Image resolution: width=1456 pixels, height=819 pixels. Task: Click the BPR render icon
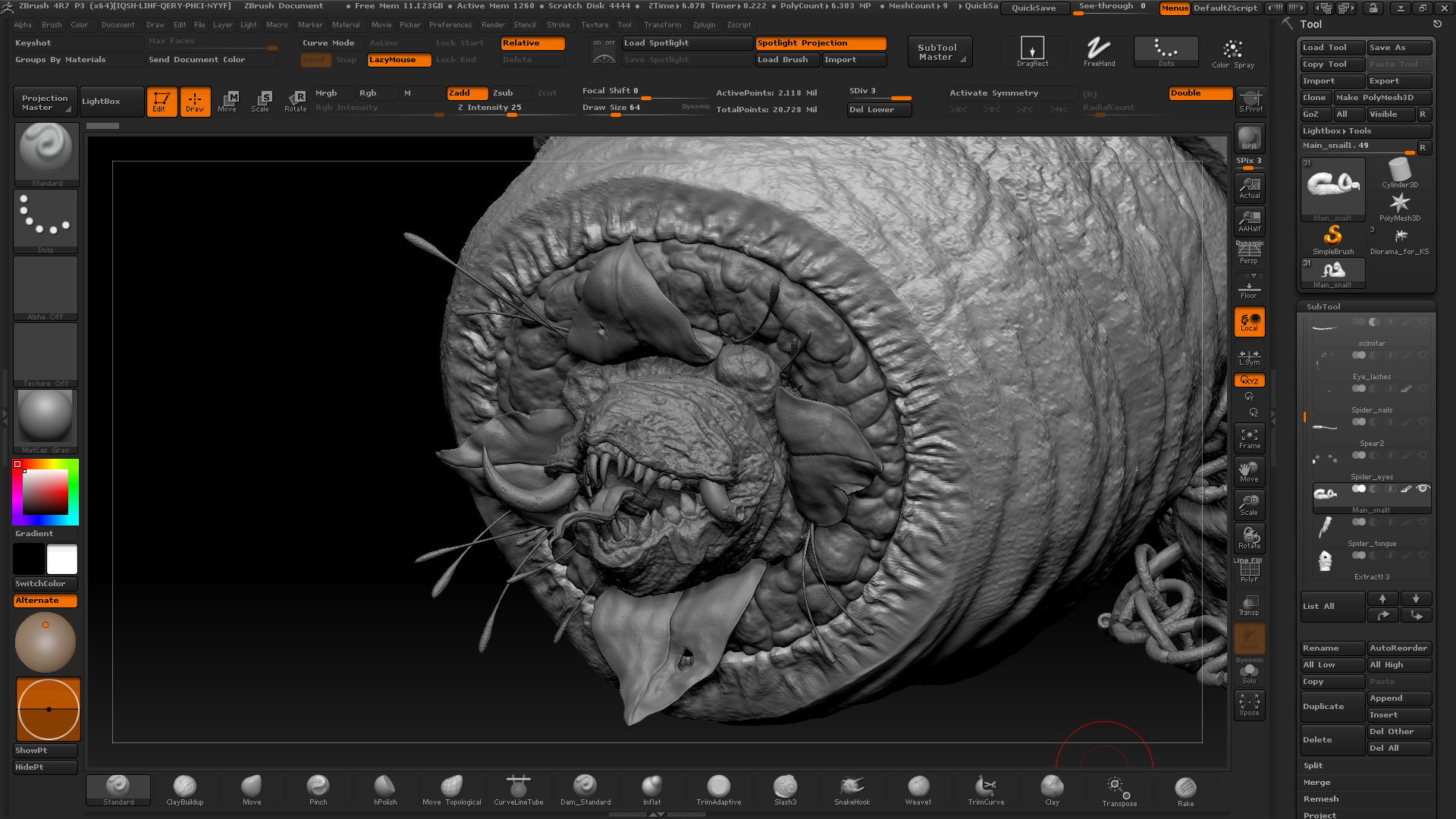tap(1249, 140)
